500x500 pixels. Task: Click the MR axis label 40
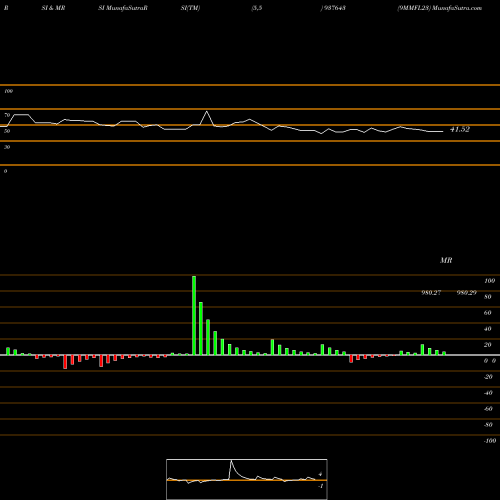[x=488, y=329]
